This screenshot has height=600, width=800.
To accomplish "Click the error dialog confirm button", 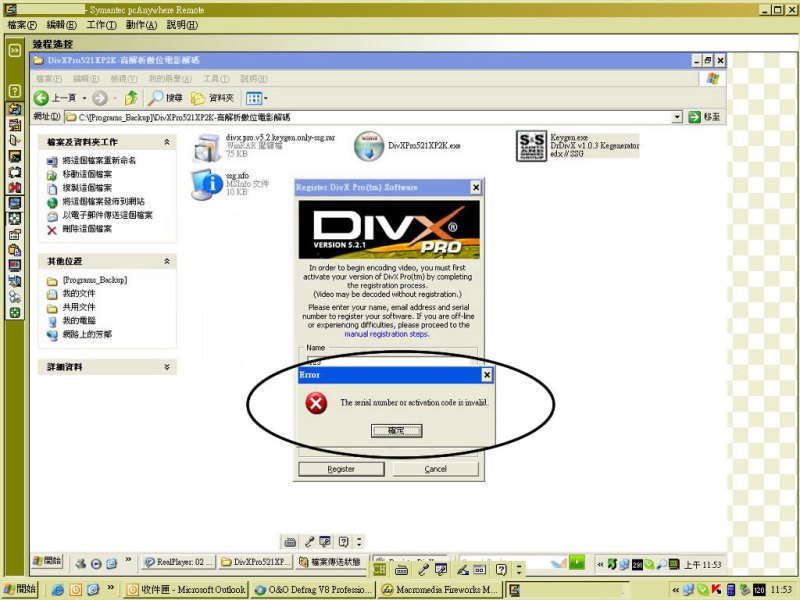I will tap(396, 431).
